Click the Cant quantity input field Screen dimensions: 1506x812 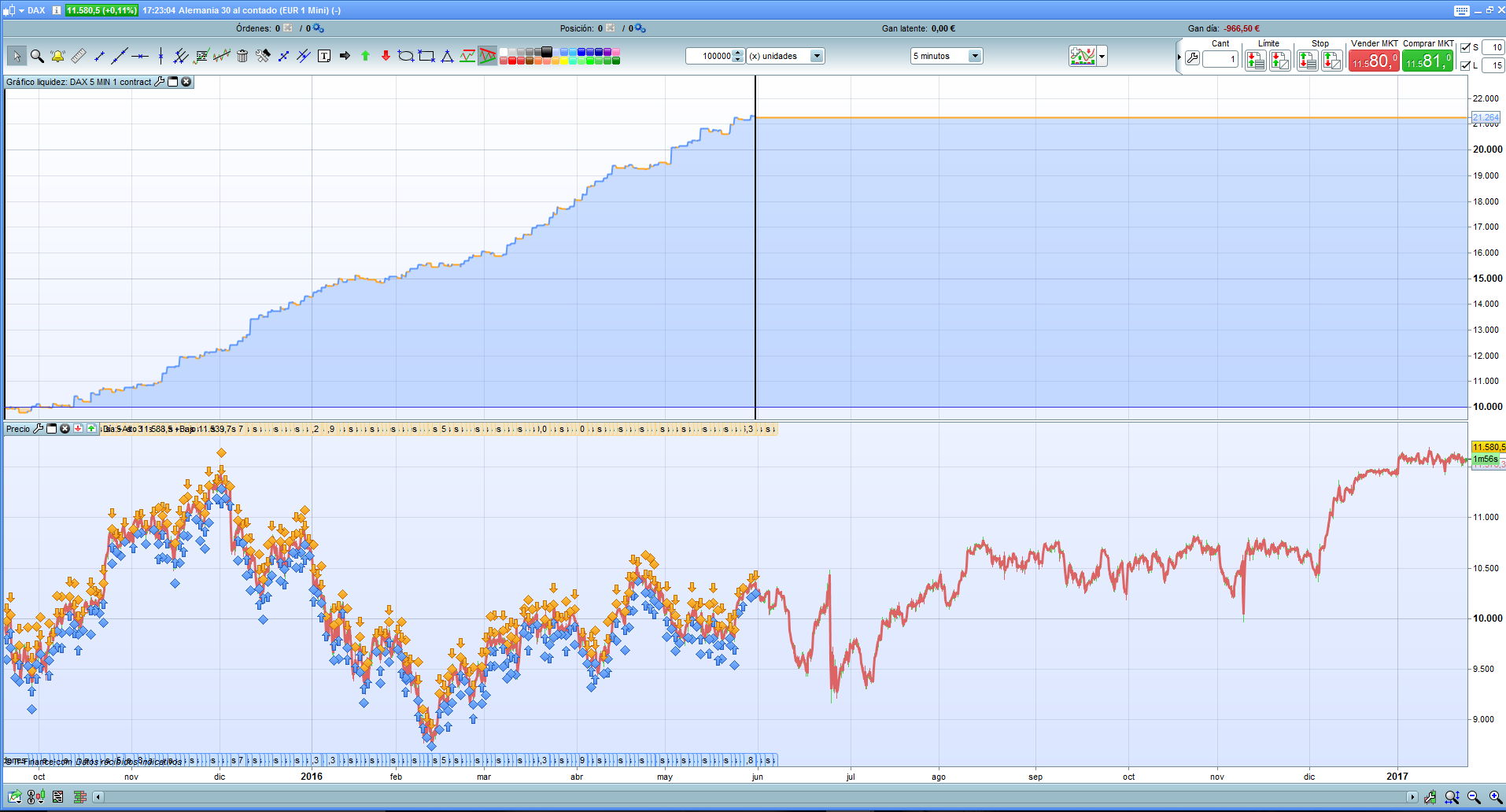(1220, 59)
